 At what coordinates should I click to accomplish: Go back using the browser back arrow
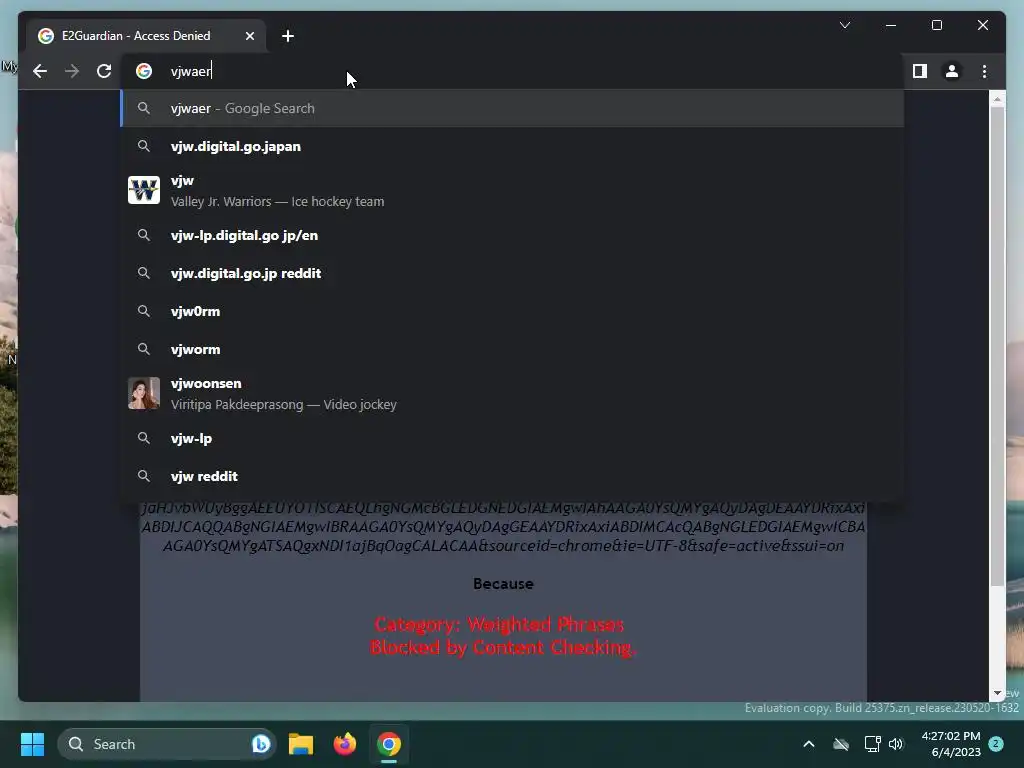coord(40,71)
